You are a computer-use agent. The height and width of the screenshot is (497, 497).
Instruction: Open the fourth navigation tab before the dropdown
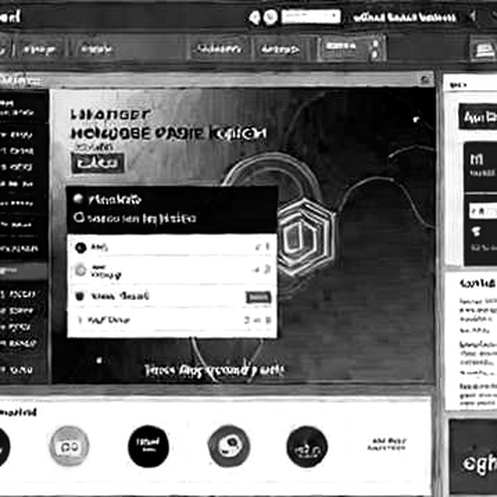(x=280, y=50)
